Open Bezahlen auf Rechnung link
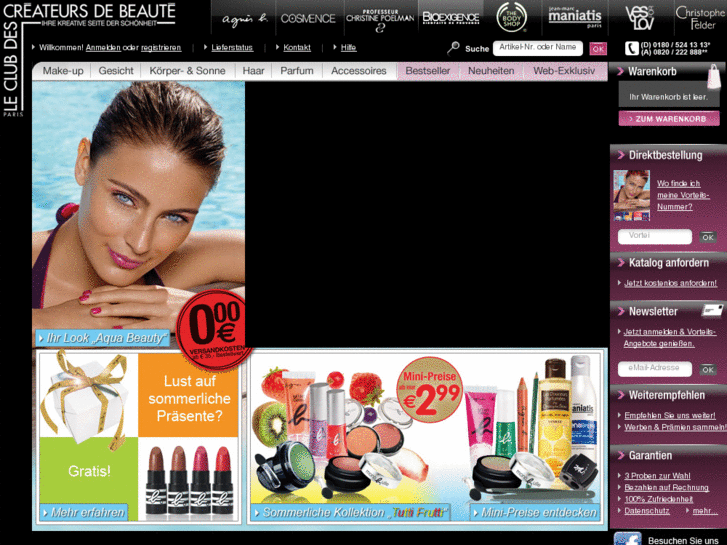Viewport: 727px width, 545px height. tap(666, 487)
